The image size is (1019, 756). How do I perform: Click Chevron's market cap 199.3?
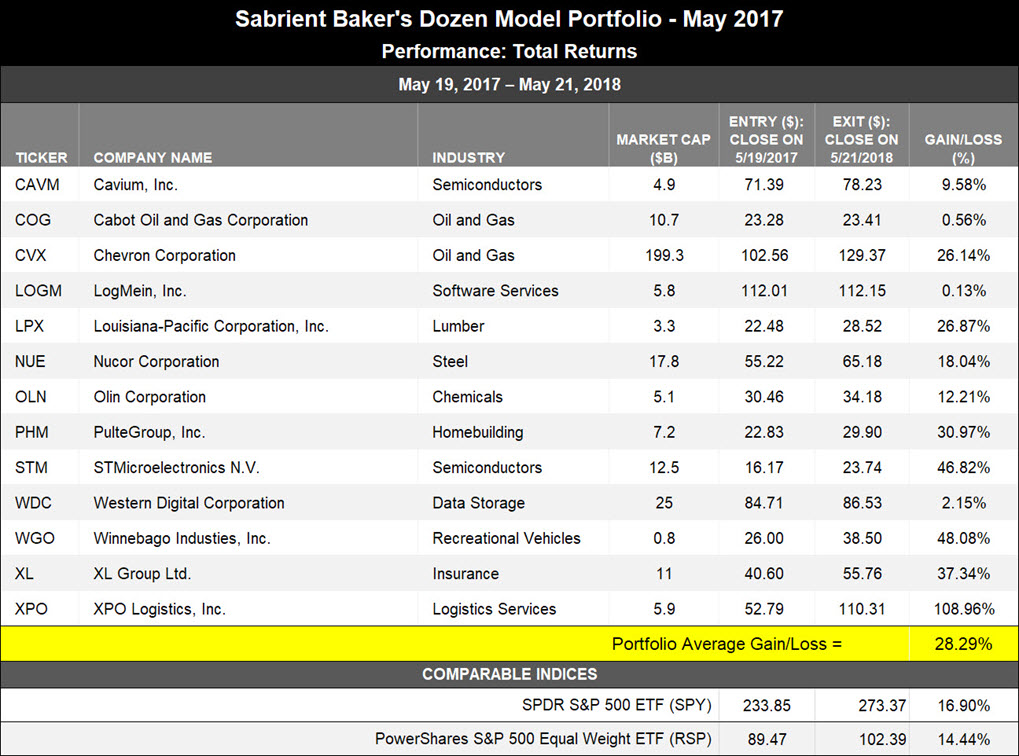point(664,255)
